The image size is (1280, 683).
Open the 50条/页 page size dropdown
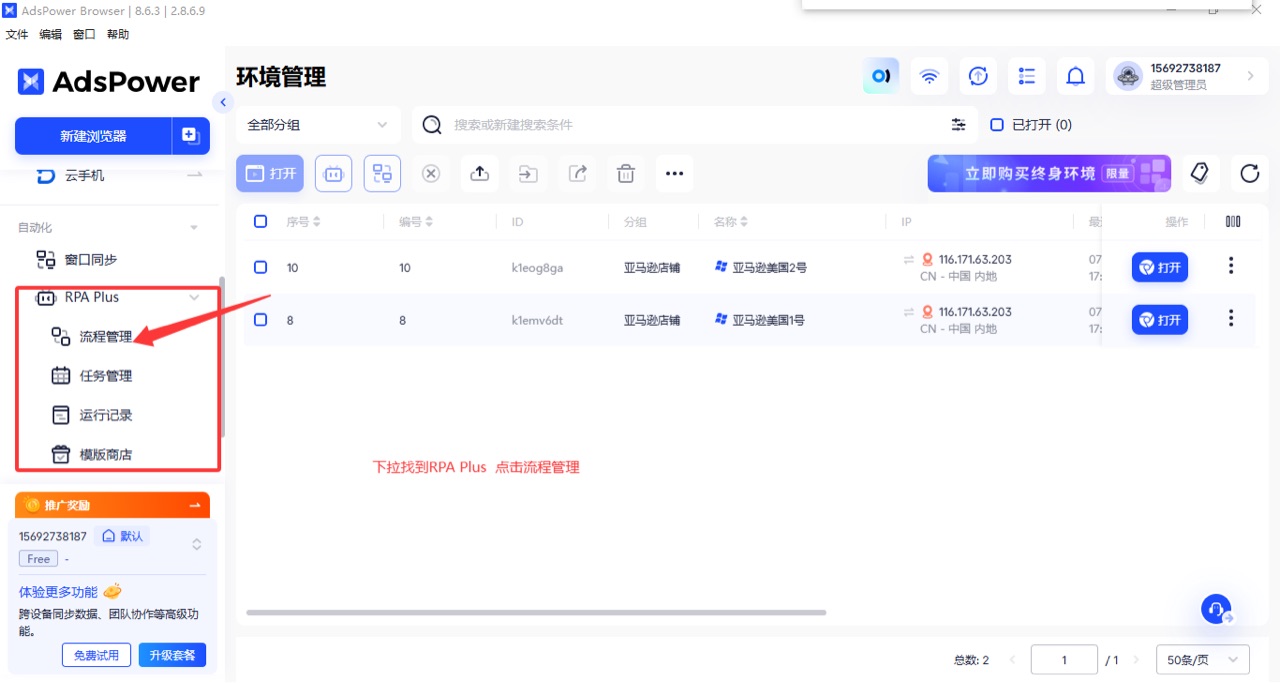[x=1203, y=660]
